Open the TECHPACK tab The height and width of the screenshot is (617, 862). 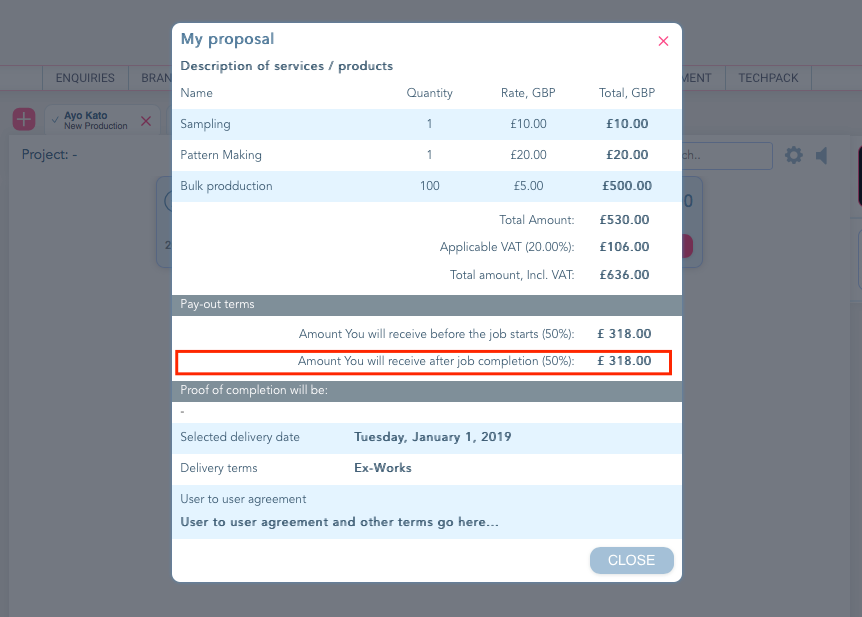pyautogui.click(x=768, y=78)
